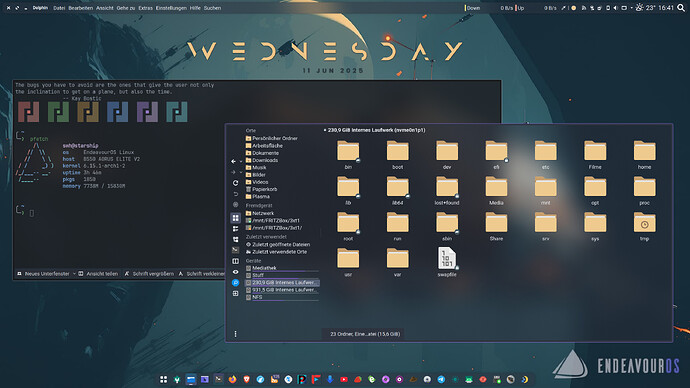Switch Dolphin to icons view mode
This screenshot has width=690, height=388.
[x=235, y=218]
